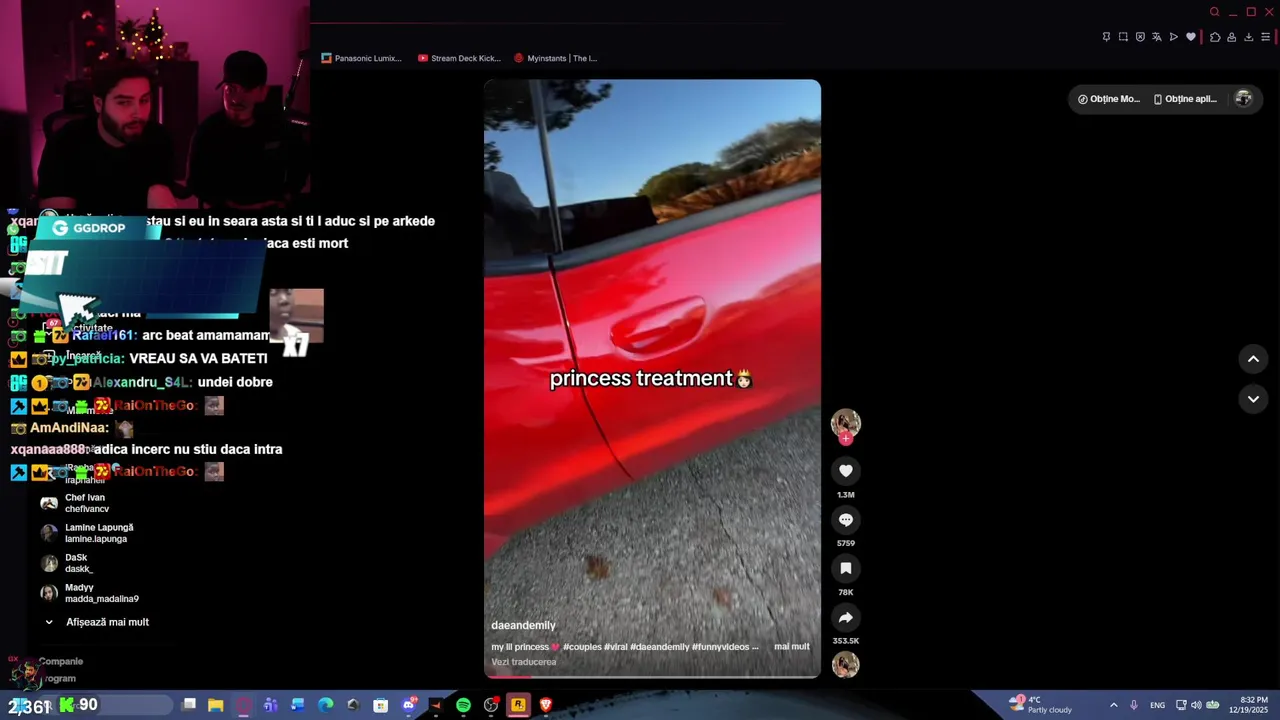Share the video via the arrow icon
1280x720 pixels.
click(846, 617)
